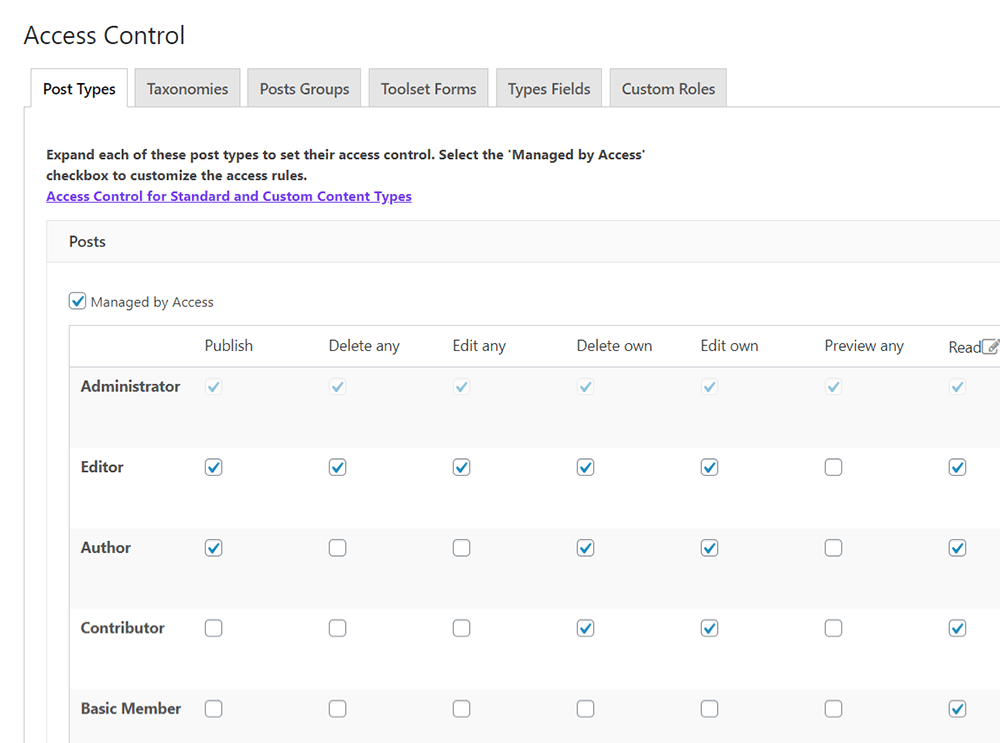Enable Basic Member Delete any permission
This screenshot has width=1000, height=743.
337,709
